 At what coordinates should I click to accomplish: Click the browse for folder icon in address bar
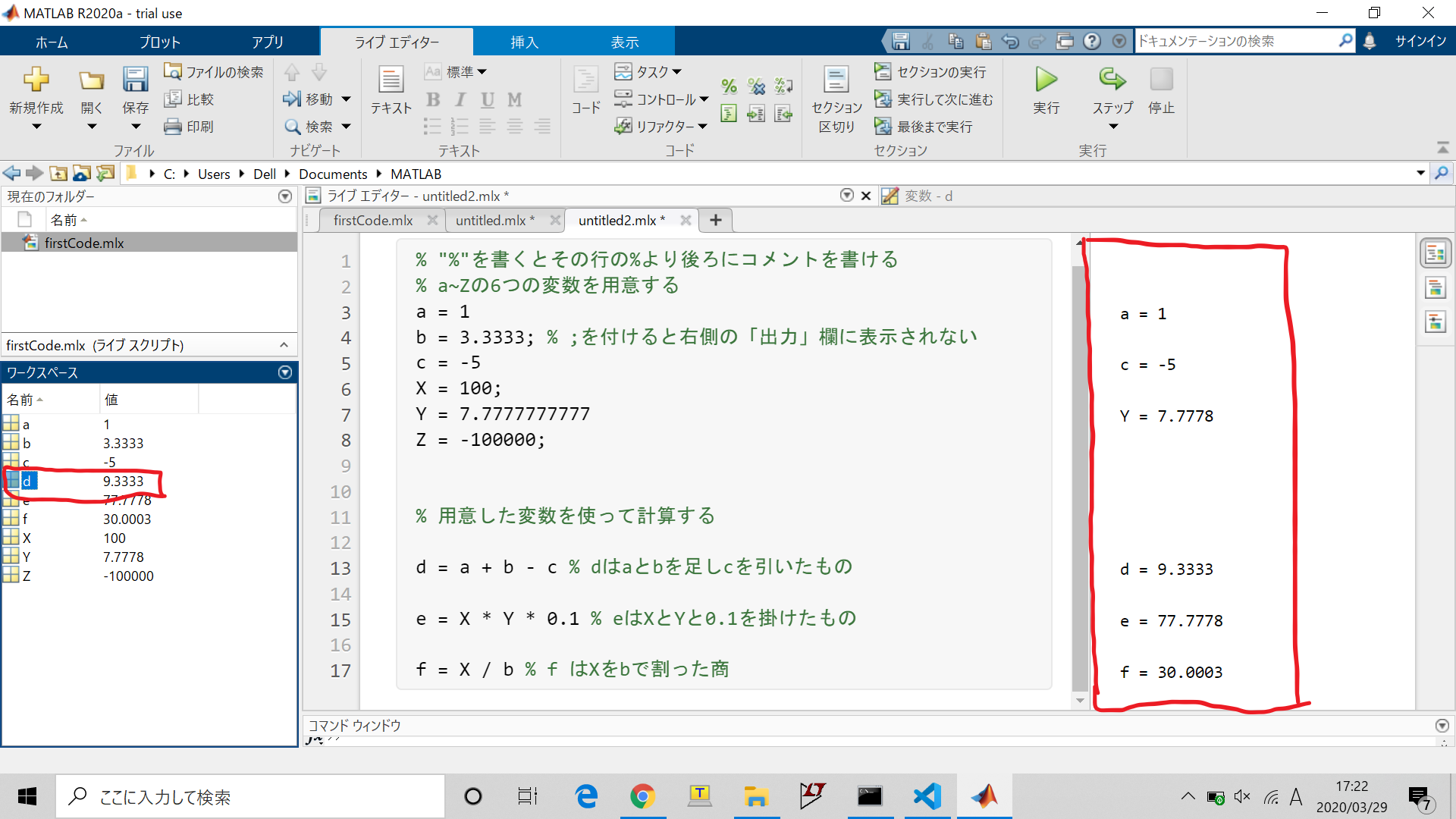[82, 174]
